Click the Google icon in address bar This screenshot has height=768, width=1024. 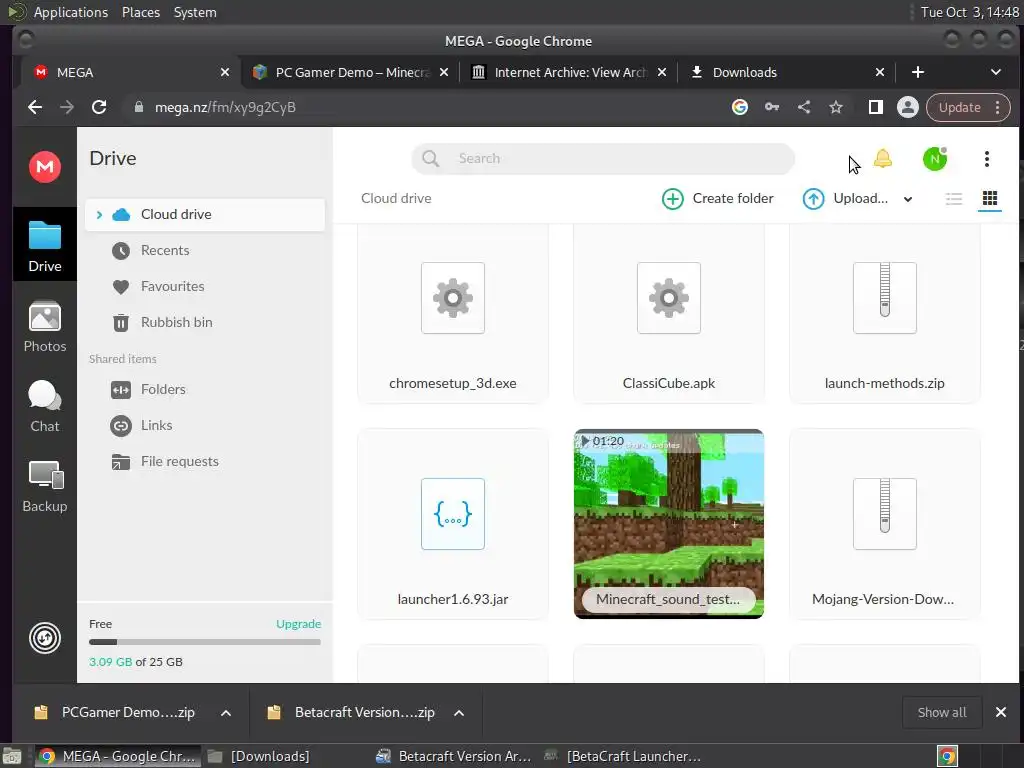click(x=739, y=107)
